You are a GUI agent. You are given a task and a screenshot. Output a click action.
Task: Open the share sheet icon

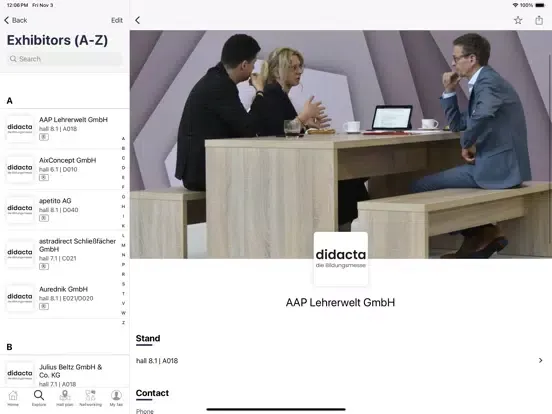click(539, 20)
